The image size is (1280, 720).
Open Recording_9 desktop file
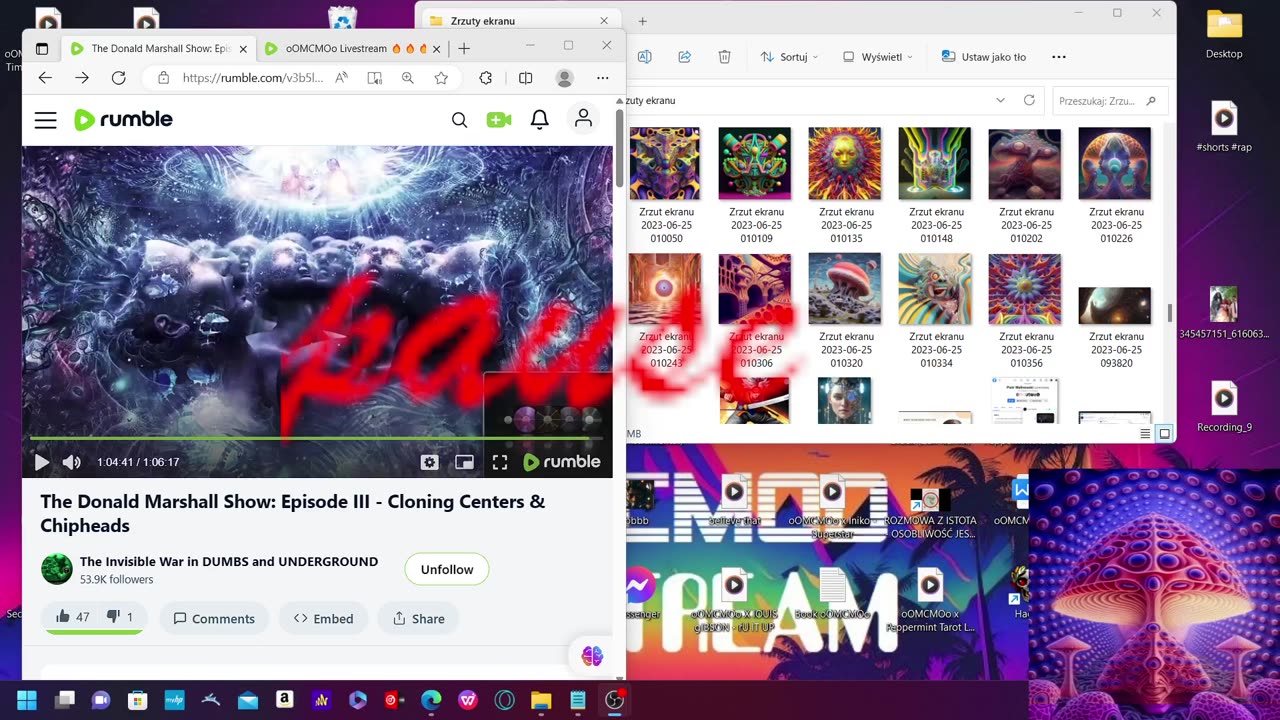[x=1224, y=406]
